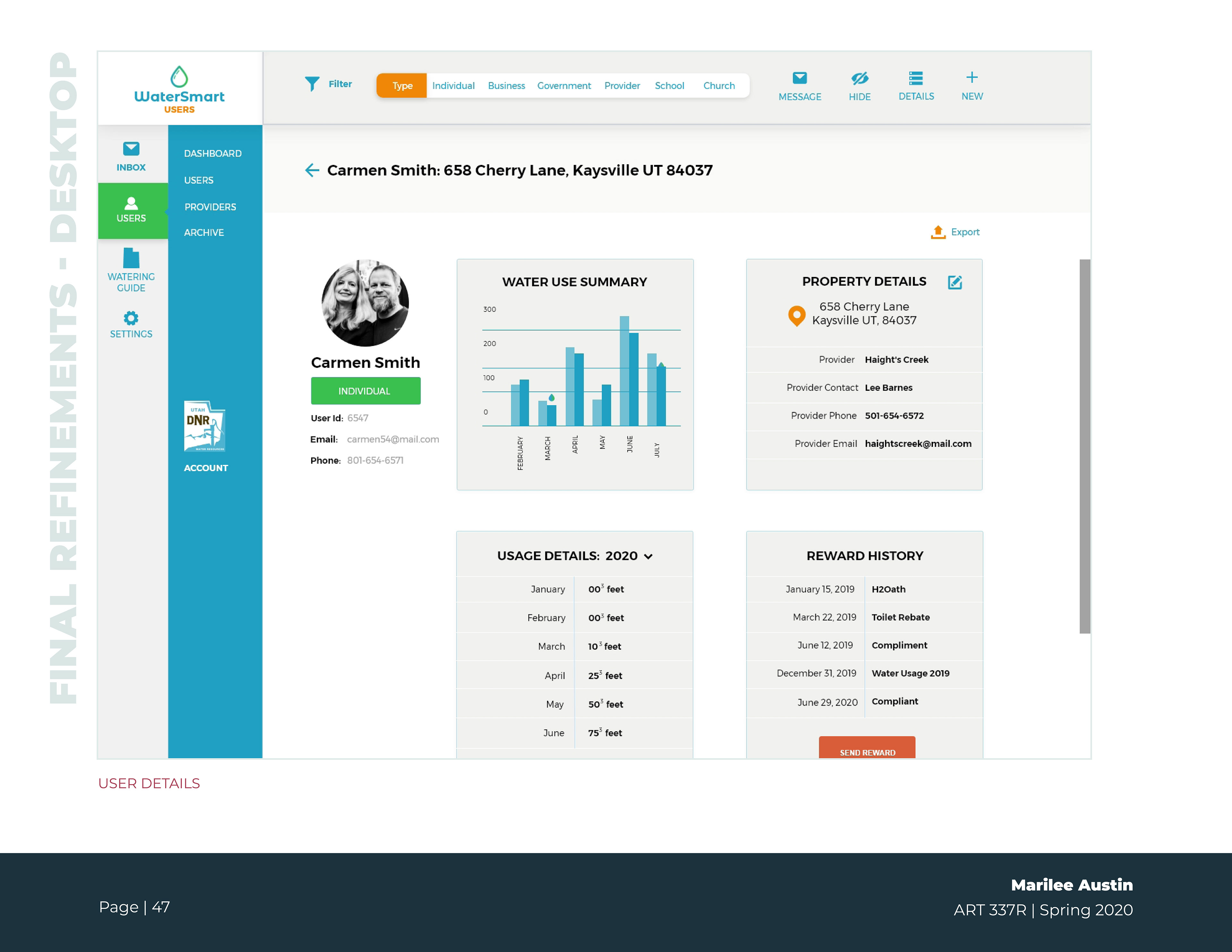Edit property details pencil icon

point(954,282)
